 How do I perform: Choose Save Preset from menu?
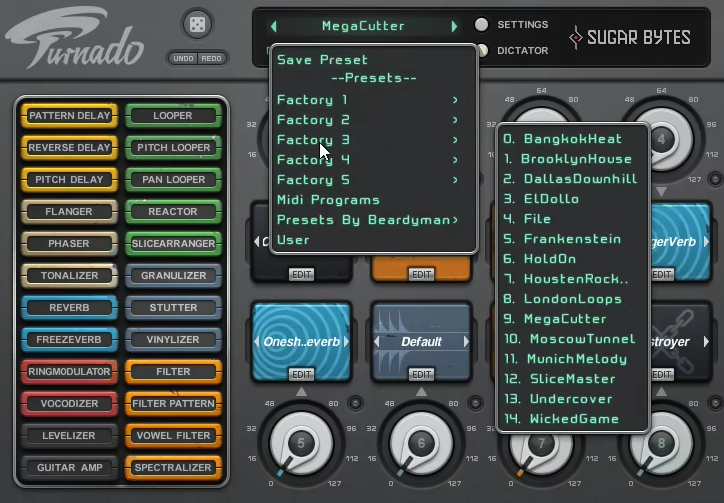click(x=322, y=60)
